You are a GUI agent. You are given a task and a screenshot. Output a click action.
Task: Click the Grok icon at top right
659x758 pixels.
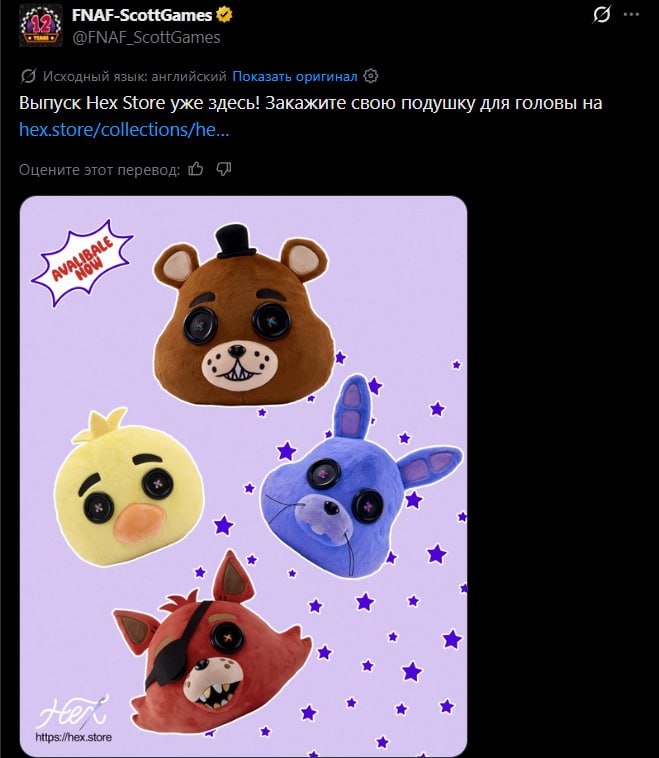(x=601, y=15)
